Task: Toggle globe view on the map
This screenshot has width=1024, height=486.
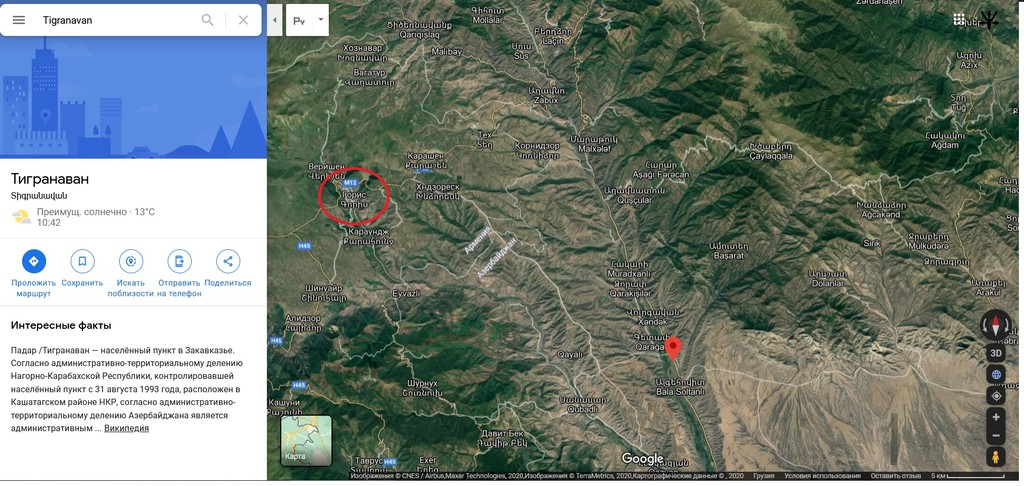Action: (996, 375)
